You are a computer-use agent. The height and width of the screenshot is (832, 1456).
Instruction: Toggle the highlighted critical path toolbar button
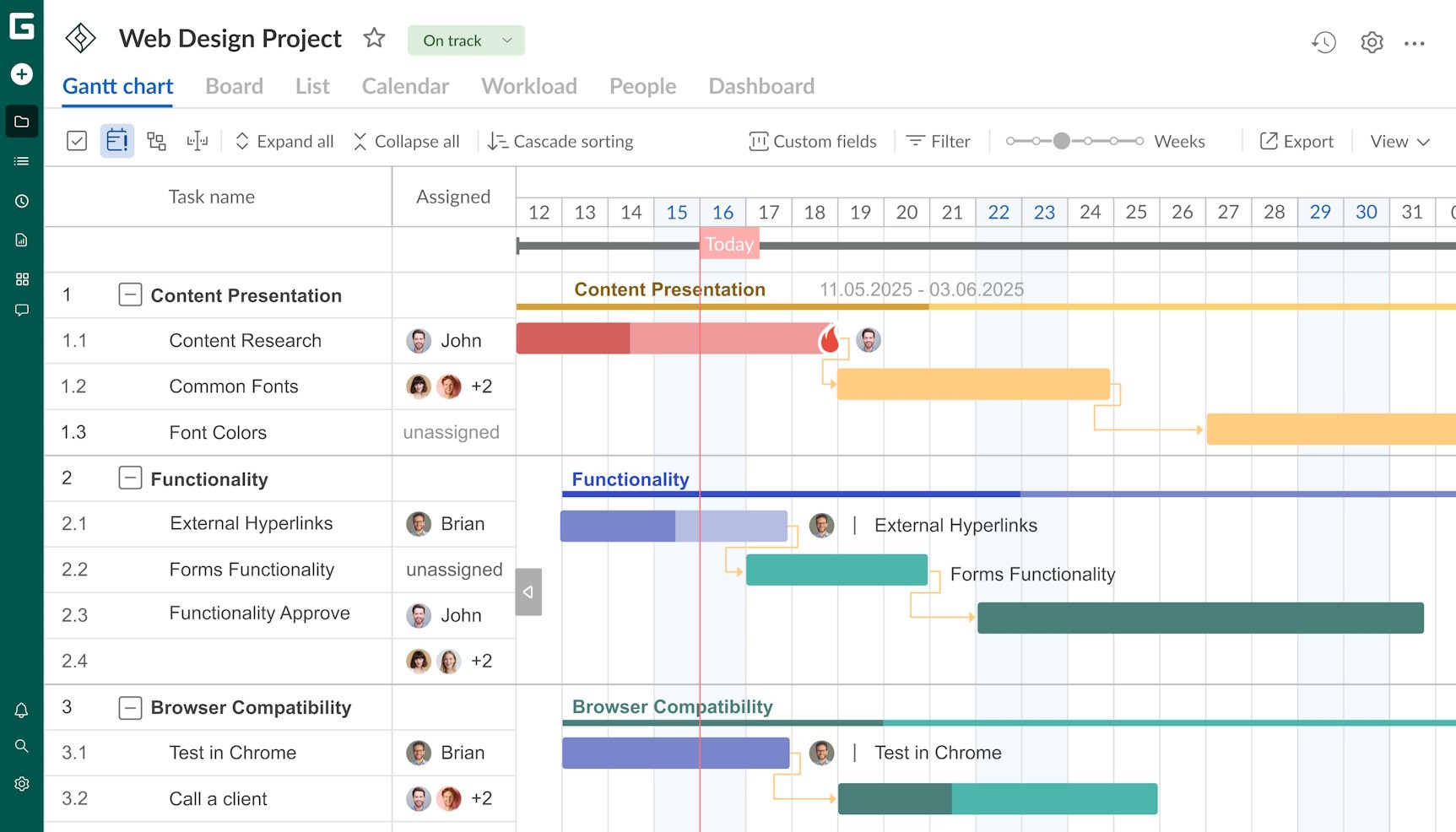117,141
